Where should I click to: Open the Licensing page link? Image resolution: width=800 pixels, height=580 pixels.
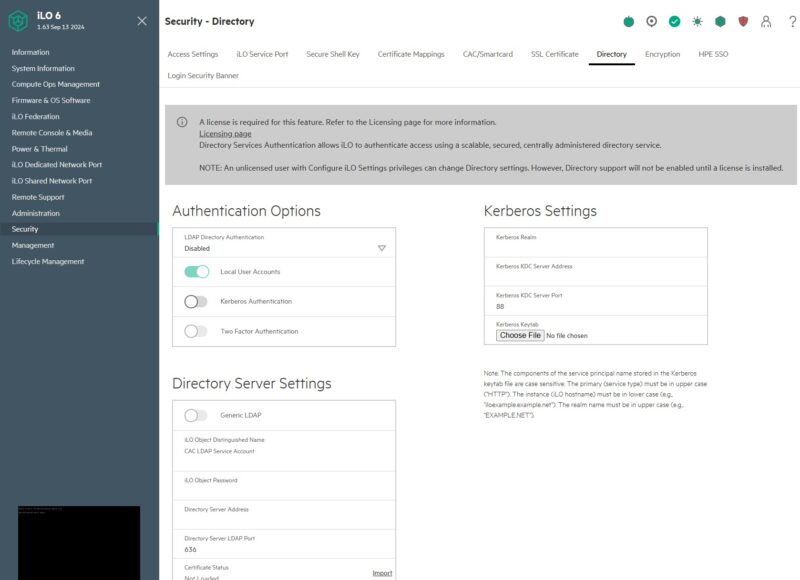227,133
